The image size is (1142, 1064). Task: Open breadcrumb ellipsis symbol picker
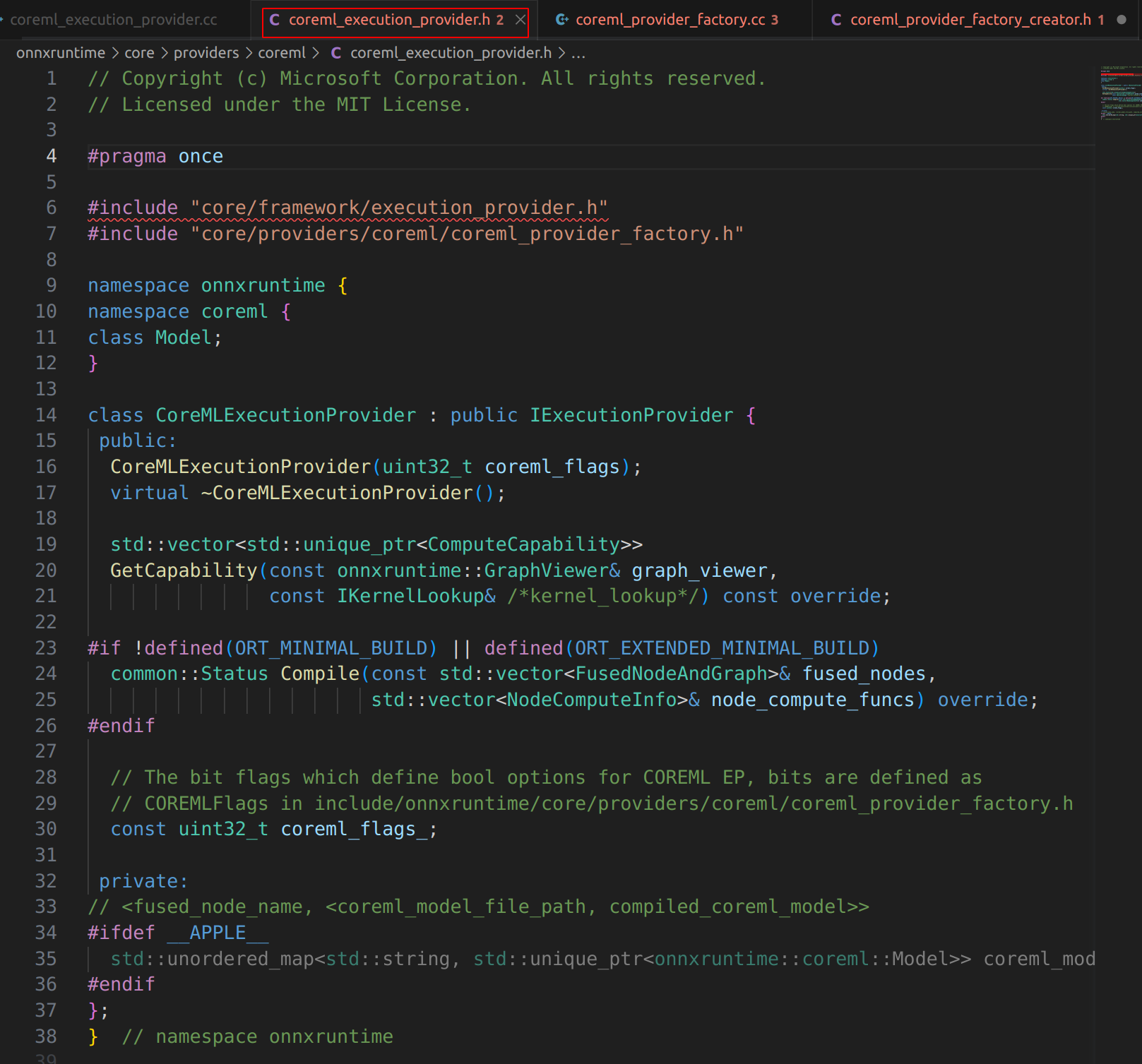pyautogui.click(x=578, y=53)
